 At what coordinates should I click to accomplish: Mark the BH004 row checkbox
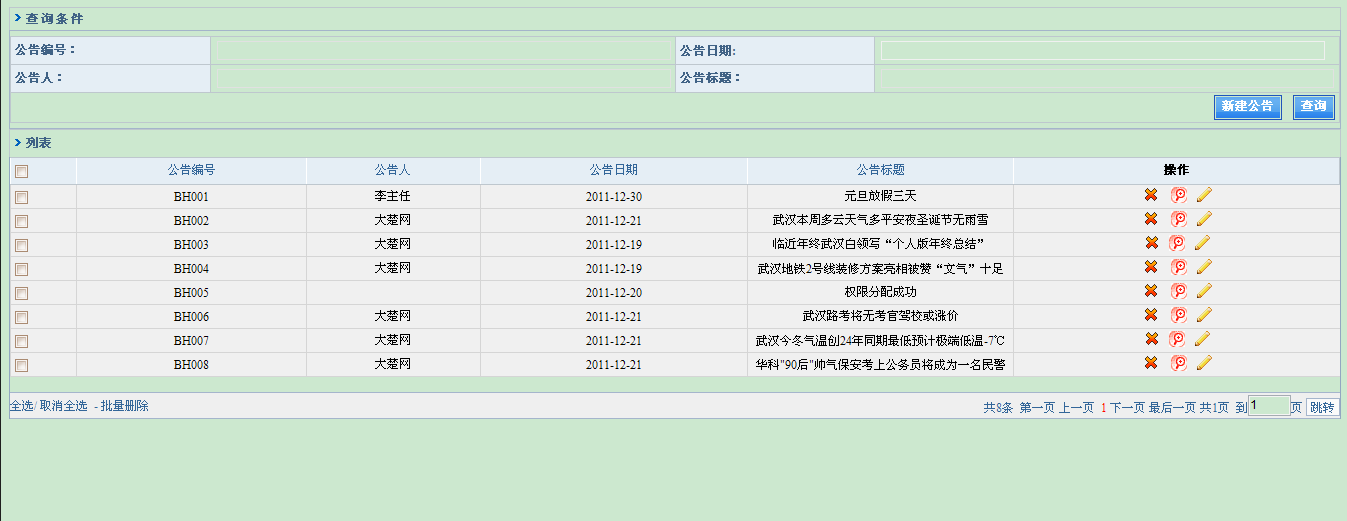[x=22, y=270]
